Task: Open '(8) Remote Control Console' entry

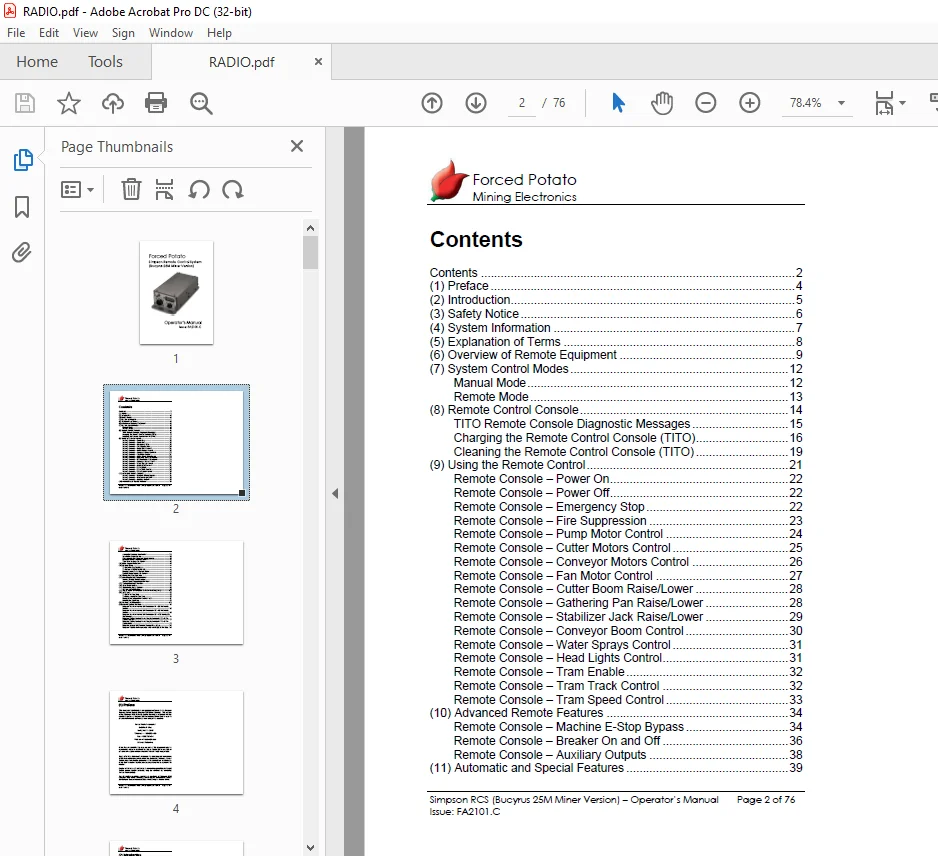Action: [616, 410]
